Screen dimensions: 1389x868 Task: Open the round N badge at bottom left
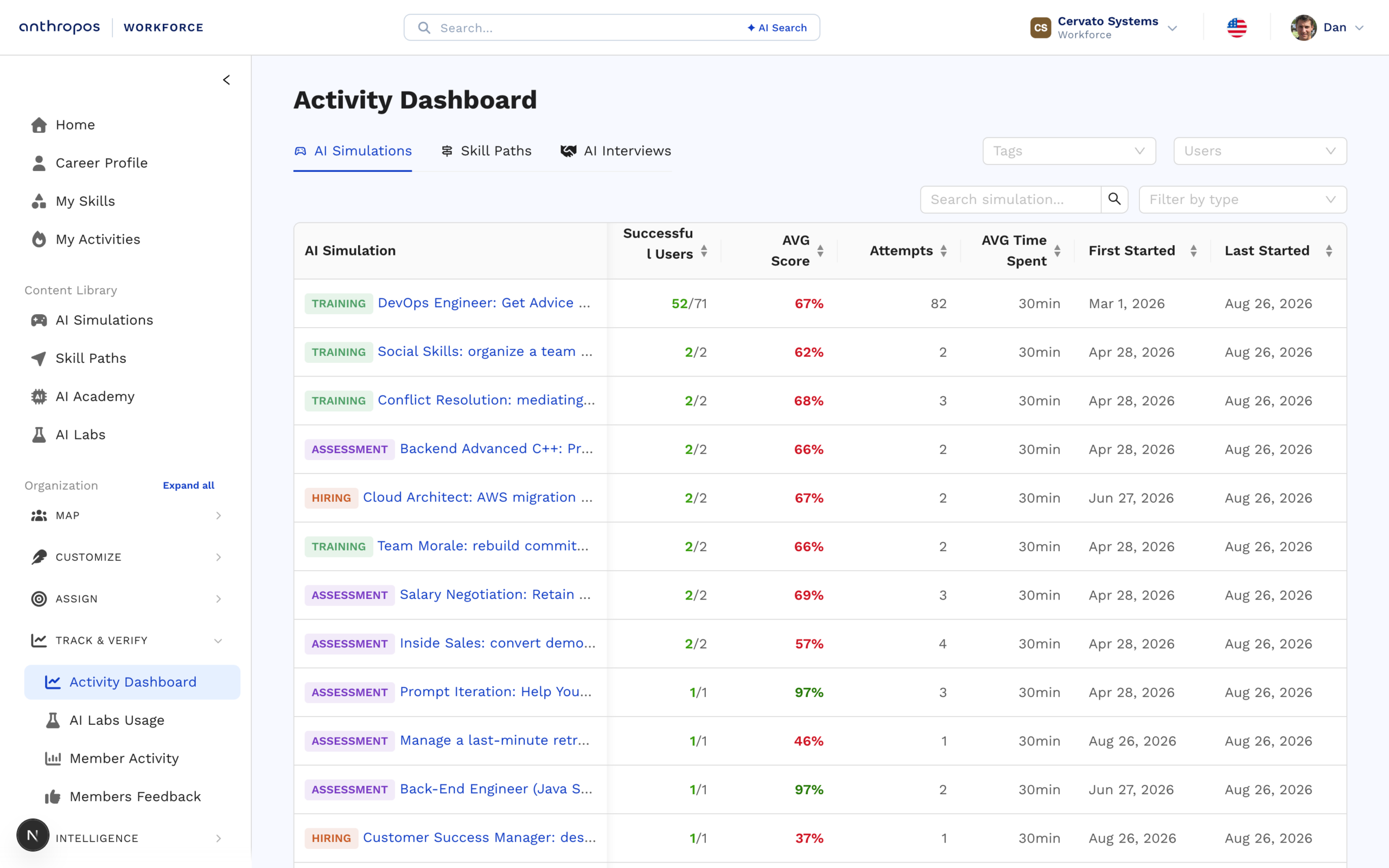tap(33, 835)
